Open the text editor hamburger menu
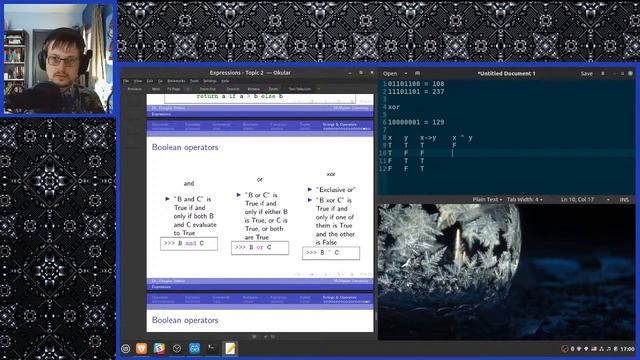The width and height of the screenshot is (640, 360). click(x=602, y=73)
